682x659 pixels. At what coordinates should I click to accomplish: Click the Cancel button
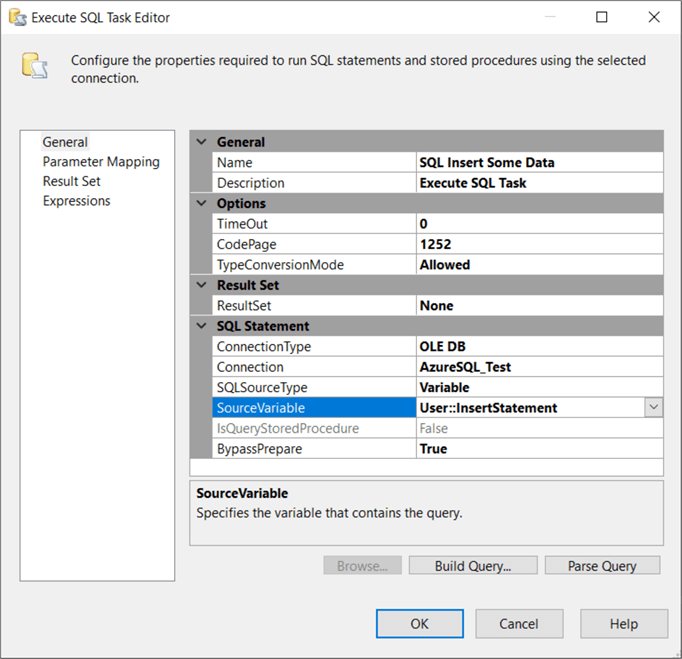coord(518,624)
